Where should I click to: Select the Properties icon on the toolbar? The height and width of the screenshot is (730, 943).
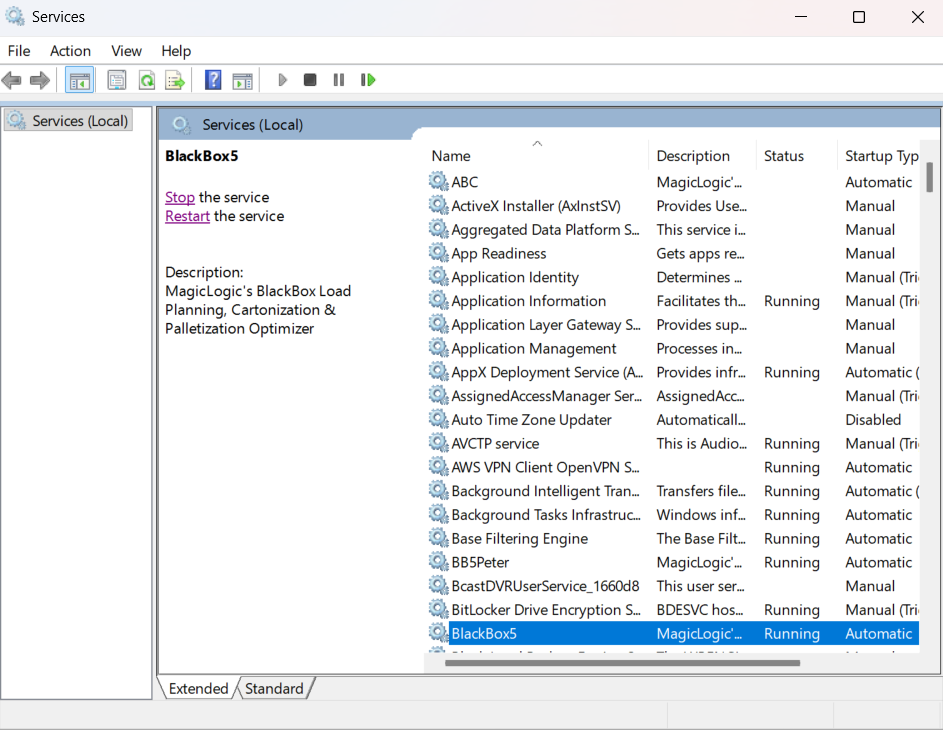point(116,80)
